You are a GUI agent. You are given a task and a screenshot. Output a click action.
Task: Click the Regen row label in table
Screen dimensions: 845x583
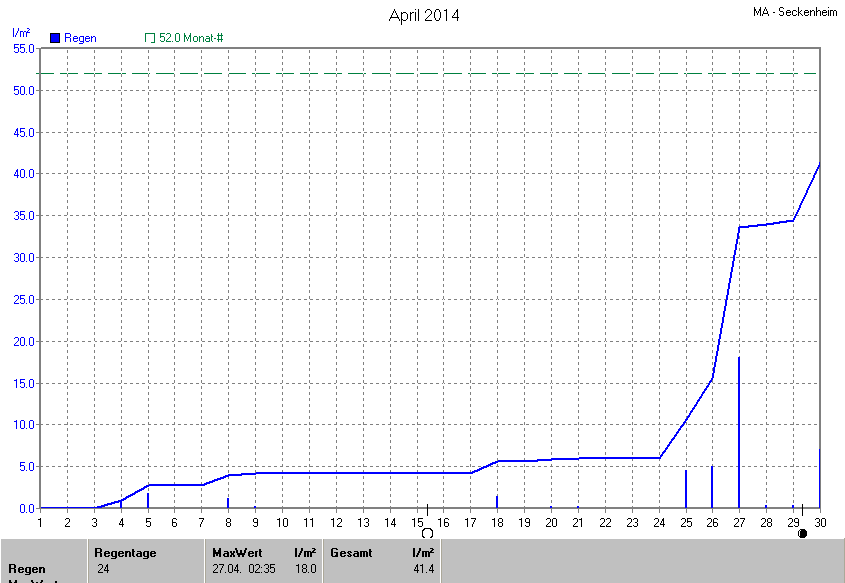pyautogui.click(x=26, y=569)
